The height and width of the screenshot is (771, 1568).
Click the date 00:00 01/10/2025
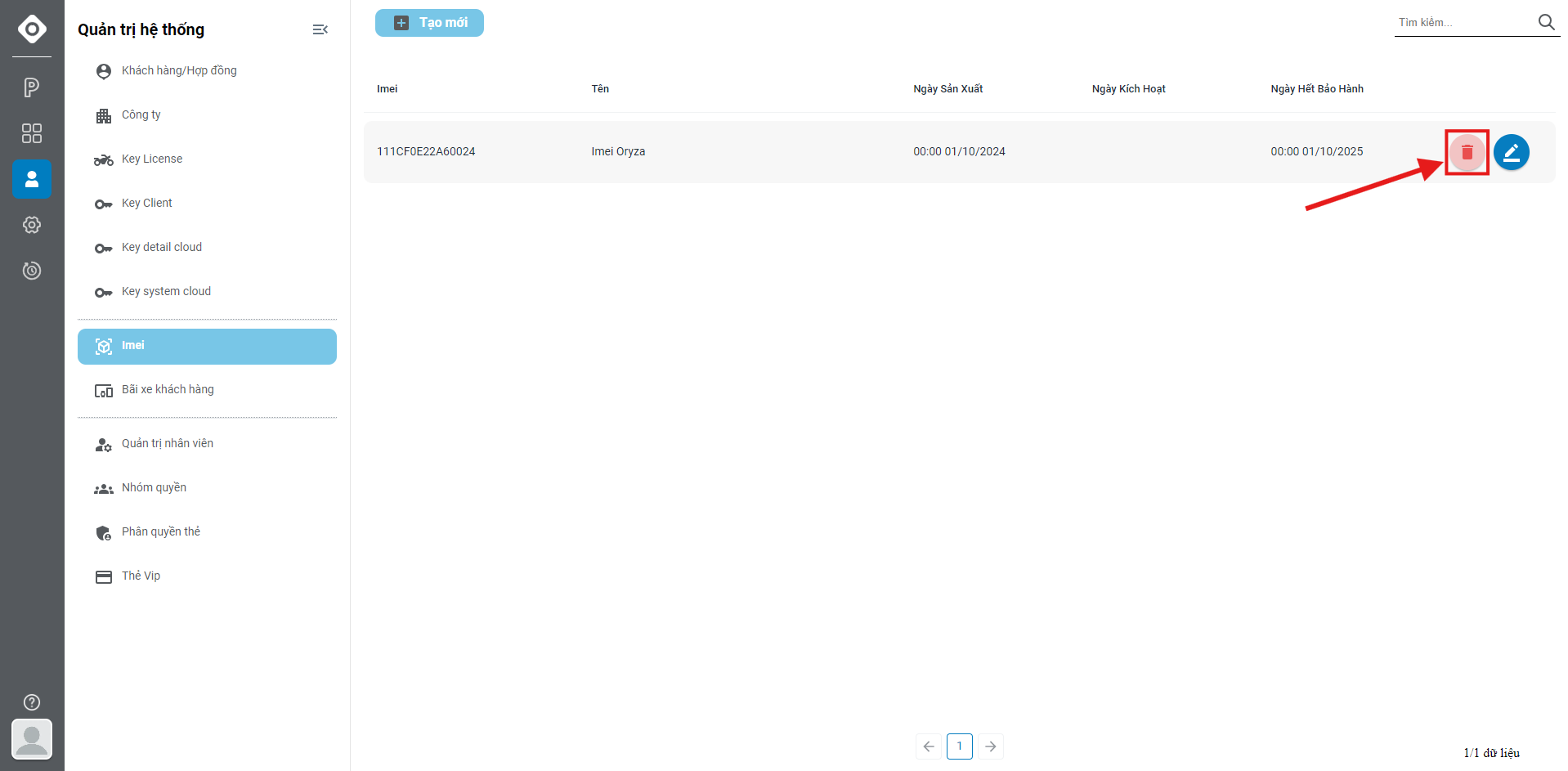click(x=1317, y=151)
